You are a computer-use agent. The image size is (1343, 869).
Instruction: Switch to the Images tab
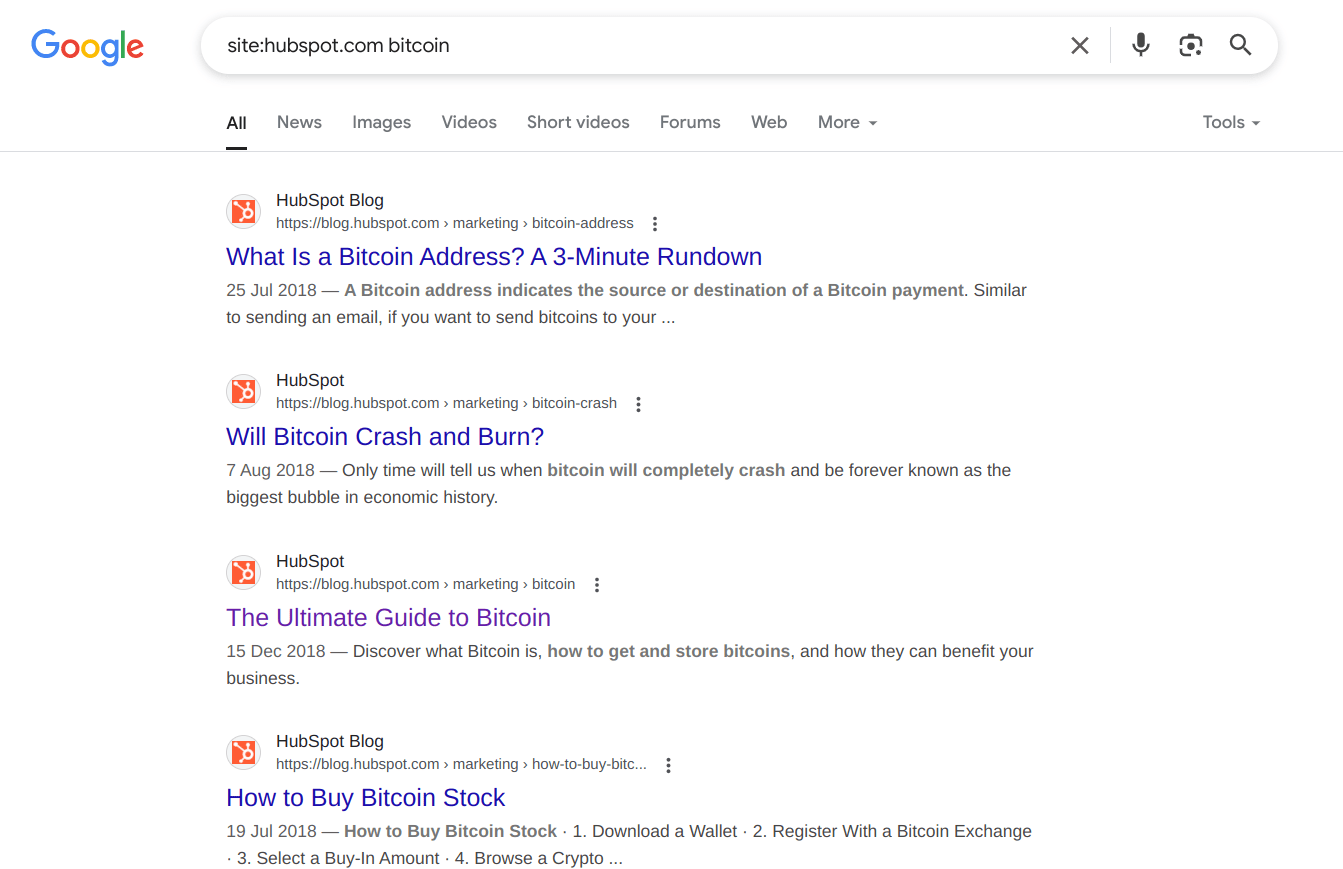click(x=381, y=122)
